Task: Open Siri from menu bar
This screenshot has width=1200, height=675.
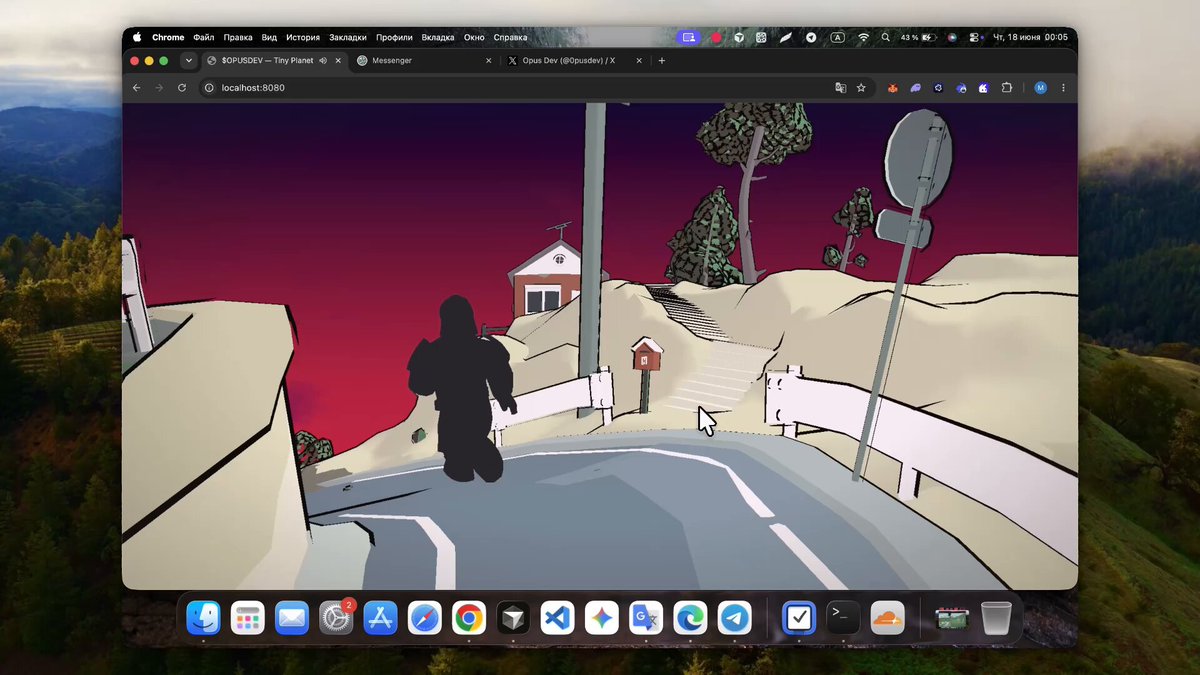Action: 952,37
